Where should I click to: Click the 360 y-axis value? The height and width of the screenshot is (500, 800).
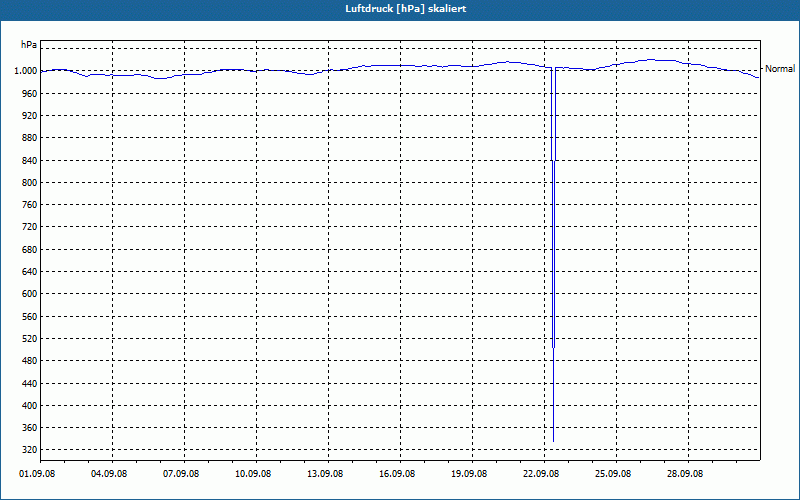(x=30, y=428)
